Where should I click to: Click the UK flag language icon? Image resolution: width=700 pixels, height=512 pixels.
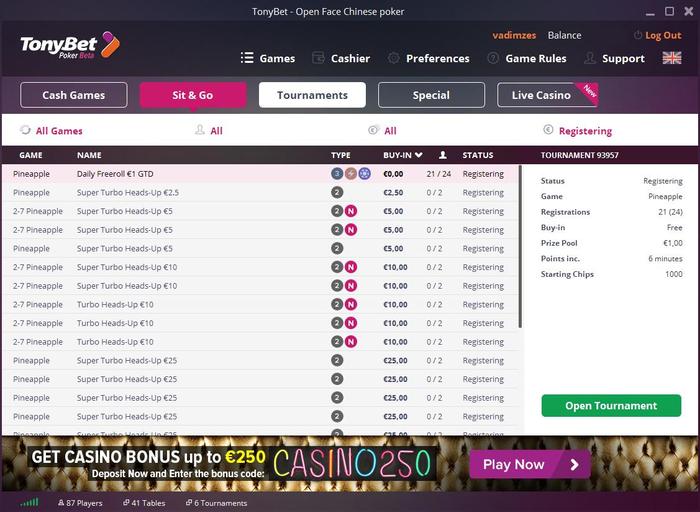pos(672,58)
